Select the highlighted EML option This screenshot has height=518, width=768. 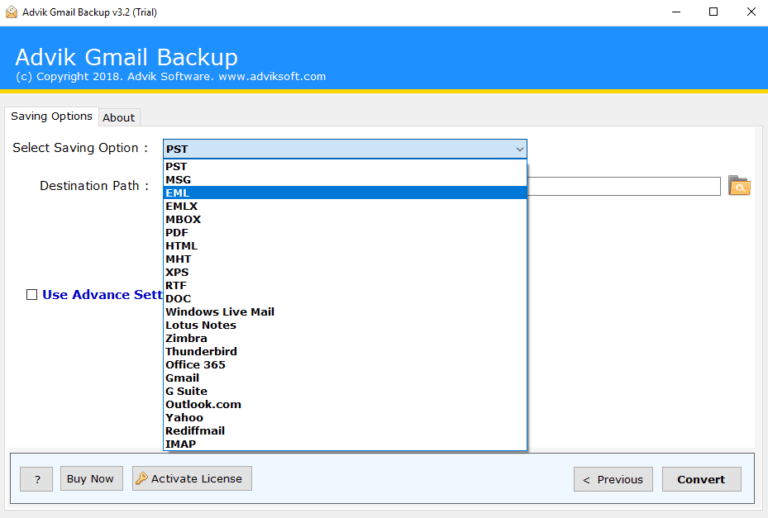(x=345, y=193)
